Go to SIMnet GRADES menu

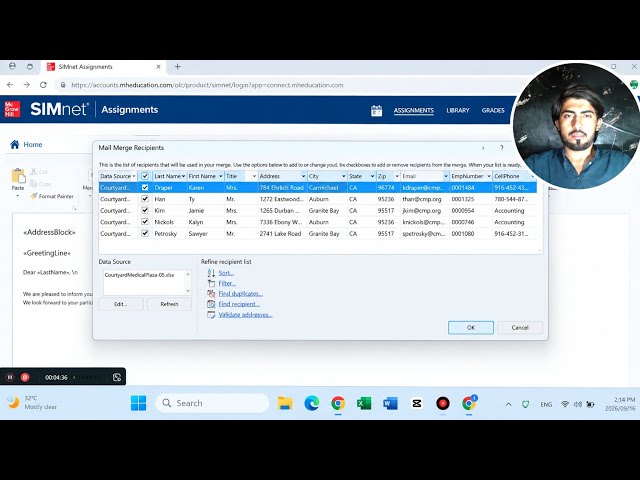coord(493,110)
